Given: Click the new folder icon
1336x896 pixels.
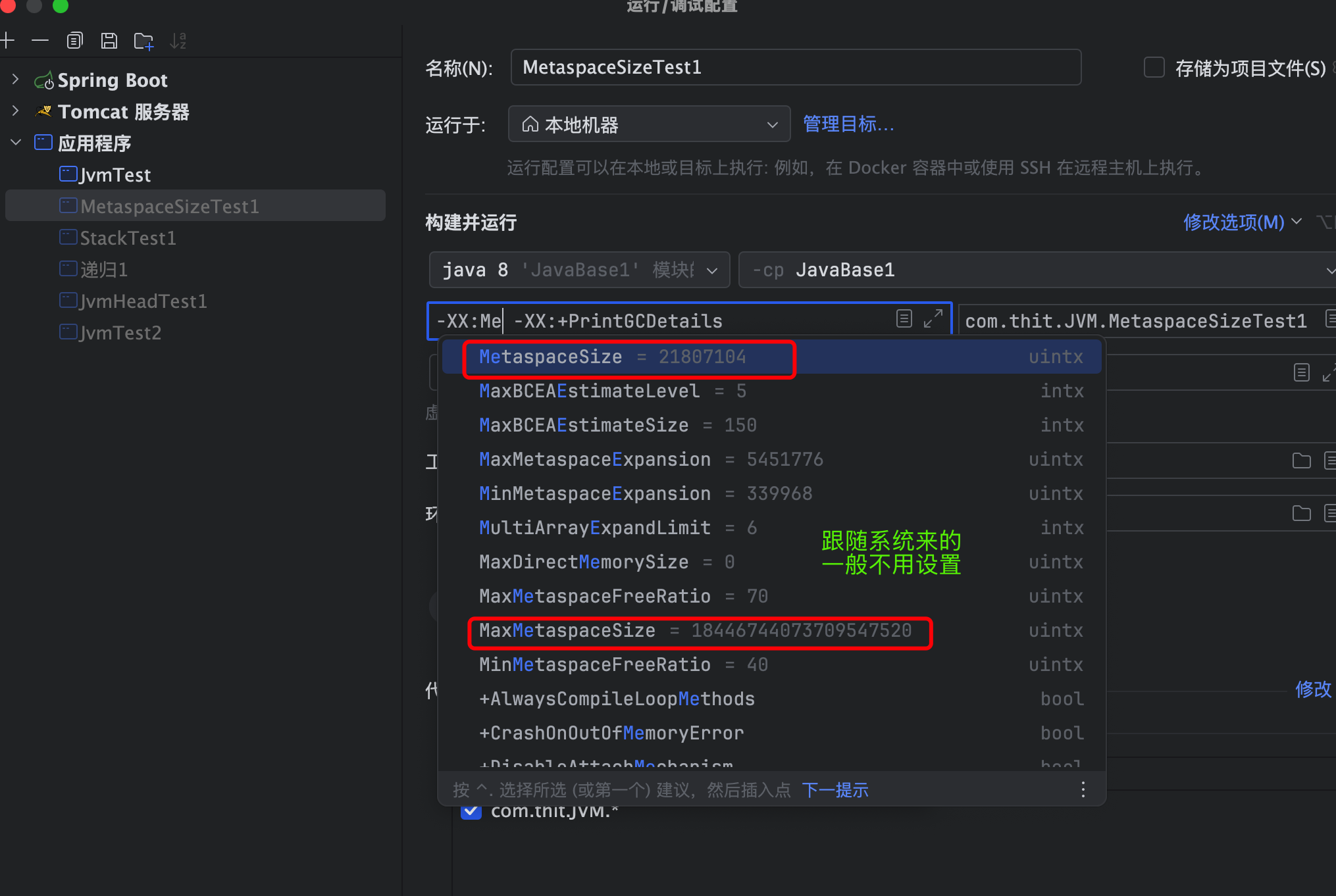Looking at the screenshot, I should [x=143, y=41].
